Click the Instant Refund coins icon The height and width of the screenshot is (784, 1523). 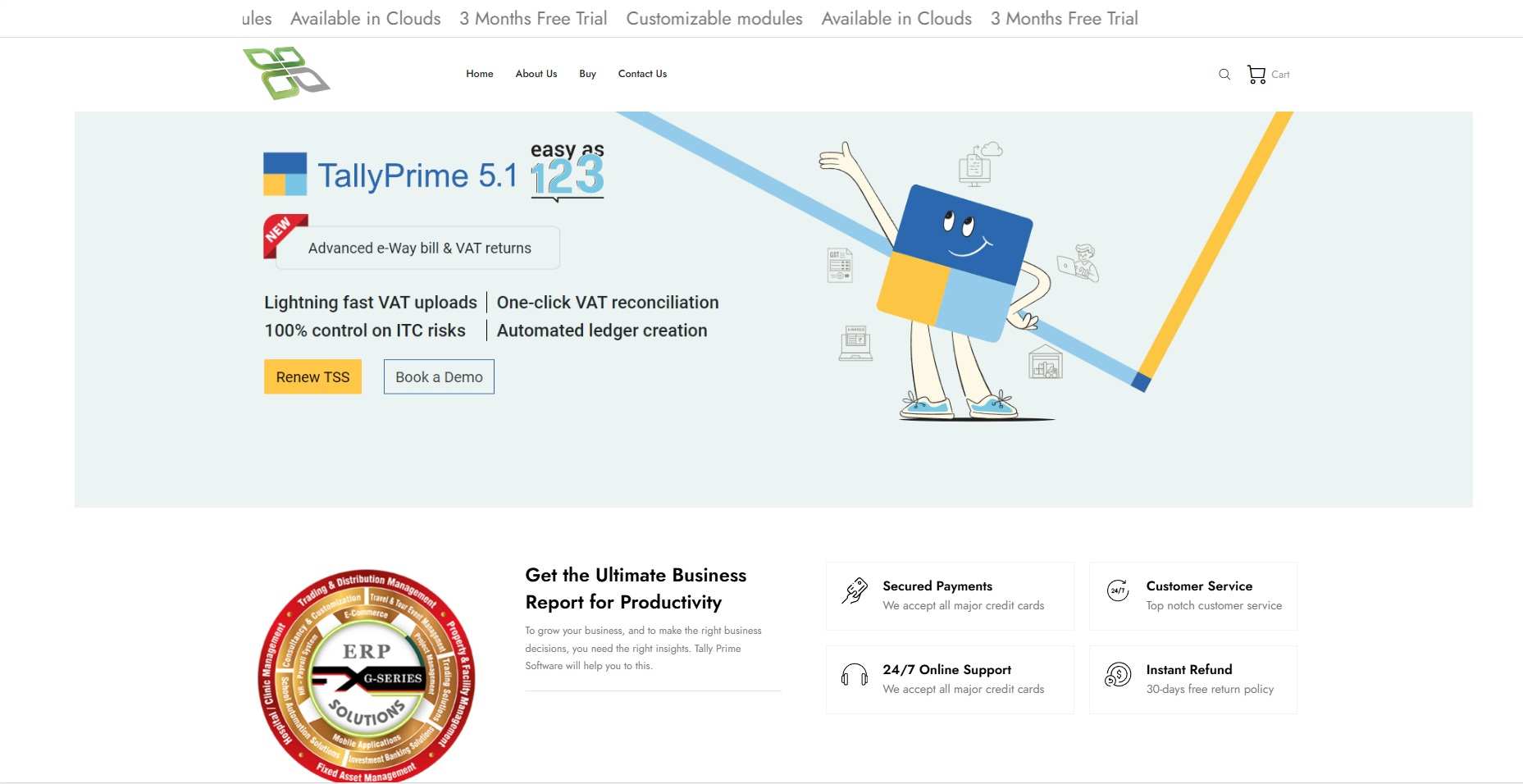1118,675
